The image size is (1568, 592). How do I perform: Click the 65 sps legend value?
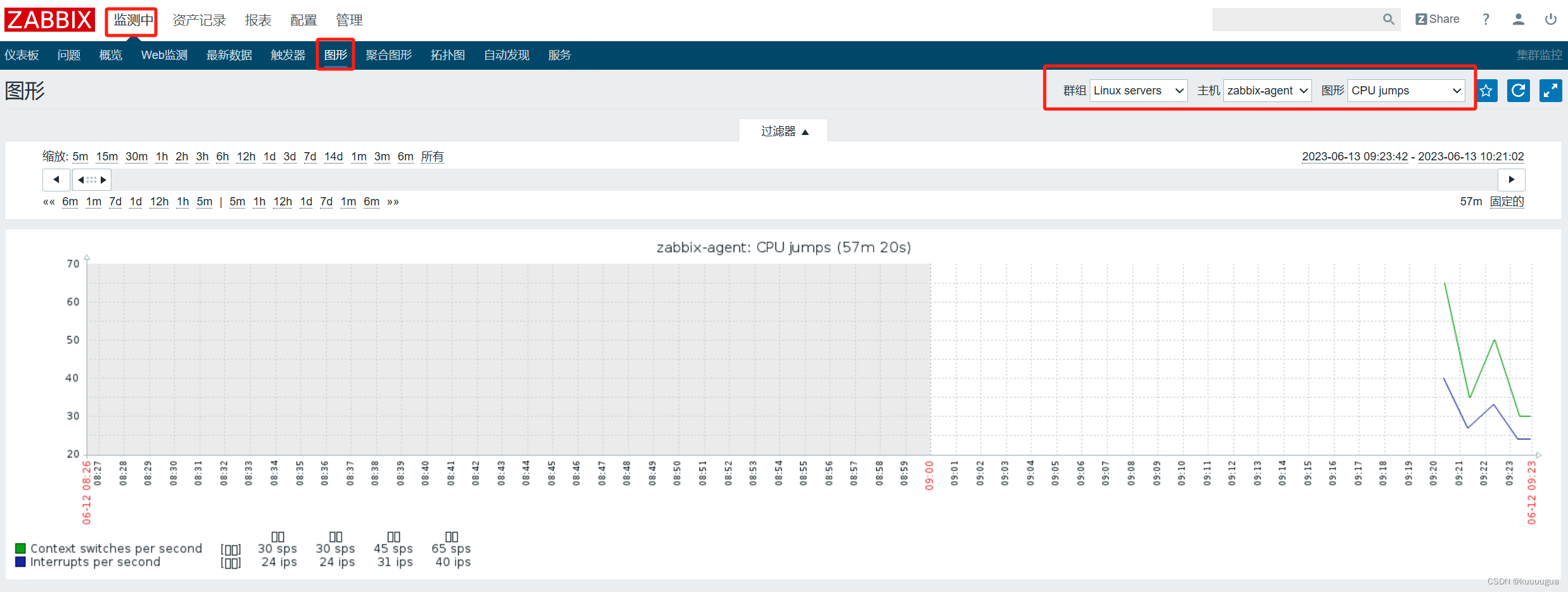(451, 549)
